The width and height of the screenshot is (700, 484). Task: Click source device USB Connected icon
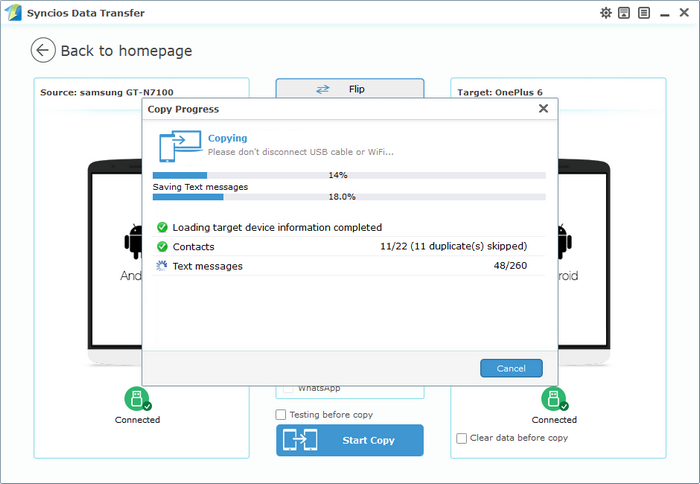pos(138,399)
